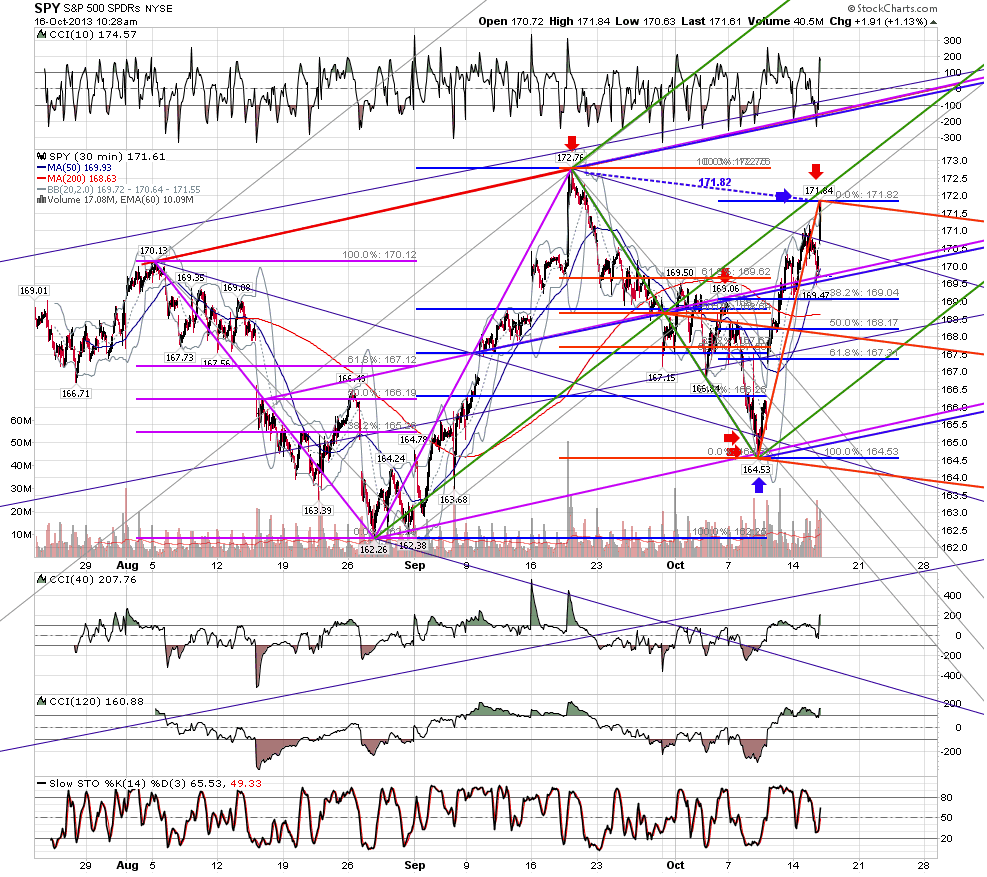Click the SPY ticker symbol title
Screen dimensions: 987x877
coord(47,8)
